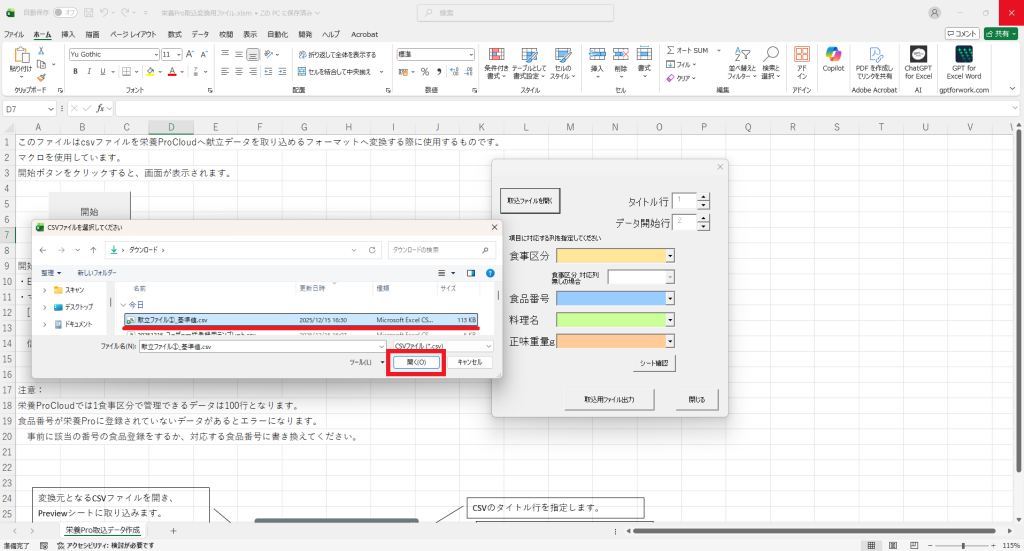Image resolution: width=1024 pixels, height=551 pixels.
Task: Expand the デスクトップ tree node
Action: point(44,306)
